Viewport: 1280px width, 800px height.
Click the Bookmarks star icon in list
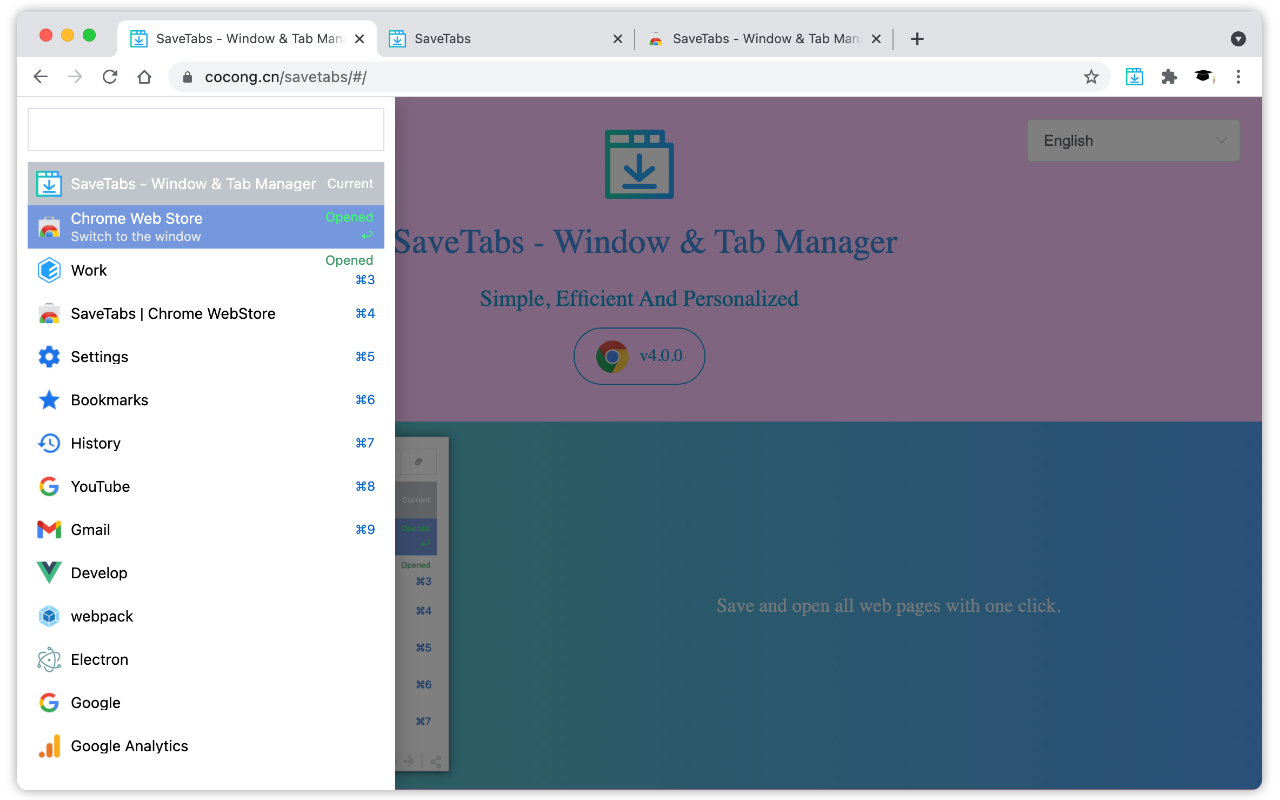[49, 400]
